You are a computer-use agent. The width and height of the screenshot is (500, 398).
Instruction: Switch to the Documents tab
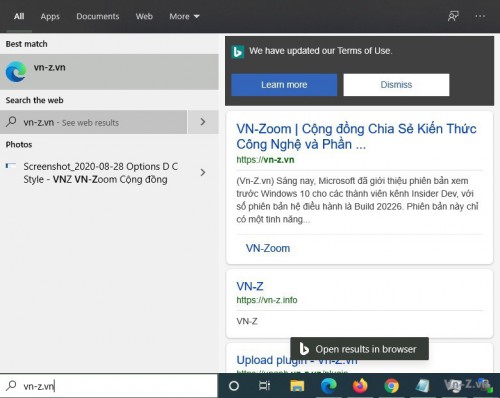click(97, 16)
